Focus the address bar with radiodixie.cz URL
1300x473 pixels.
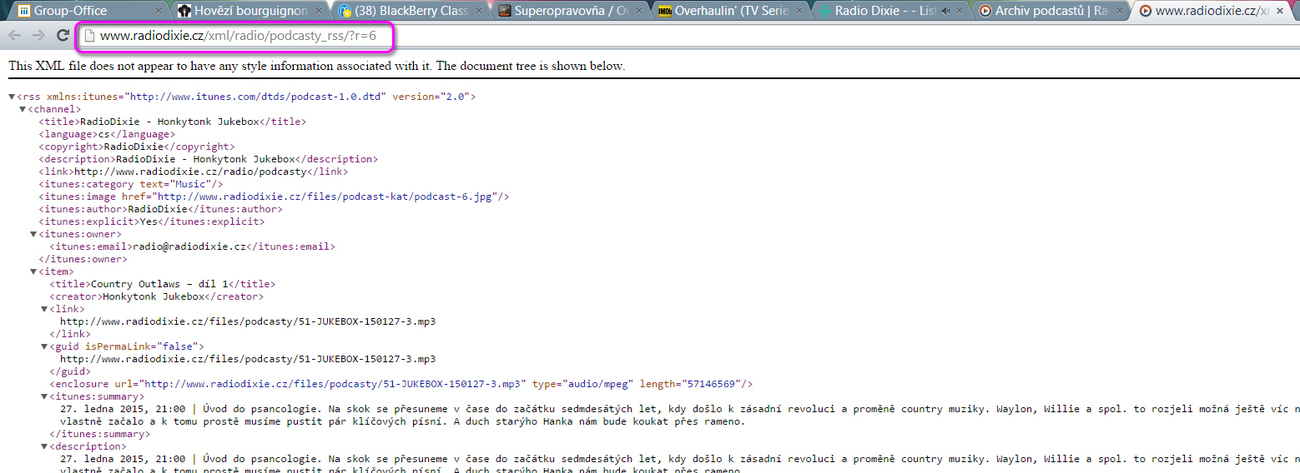point(236,36)
